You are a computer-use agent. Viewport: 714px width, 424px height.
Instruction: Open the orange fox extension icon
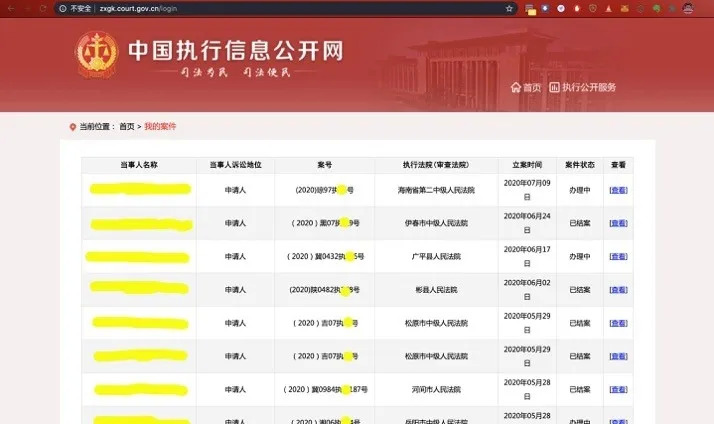(x=625, y=8)
